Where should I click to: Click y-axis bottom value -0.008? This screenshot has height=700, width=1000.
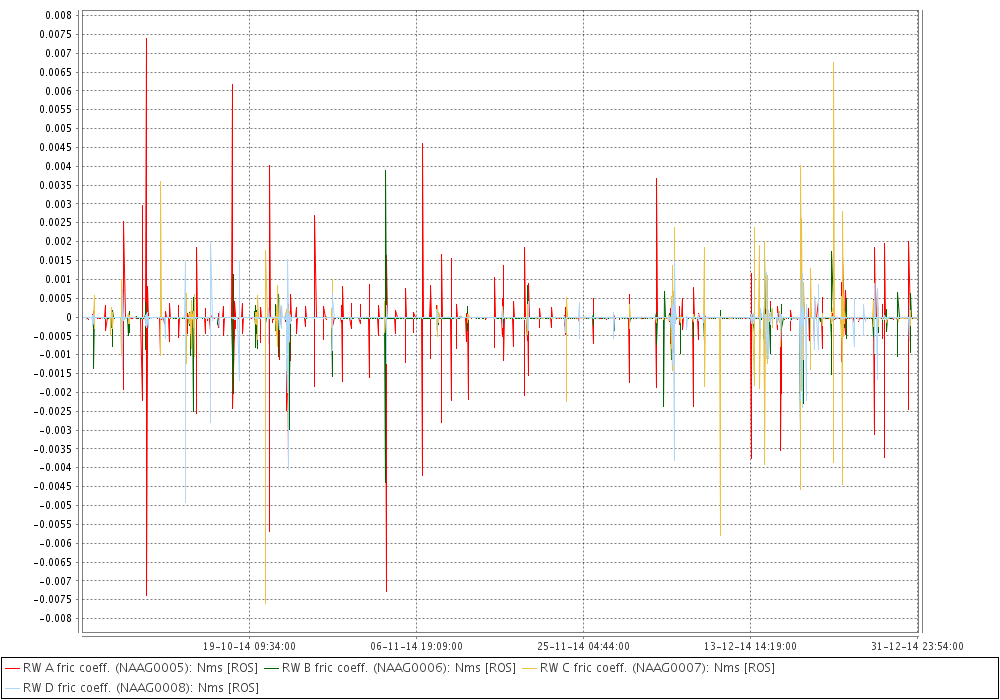point(56,618)
